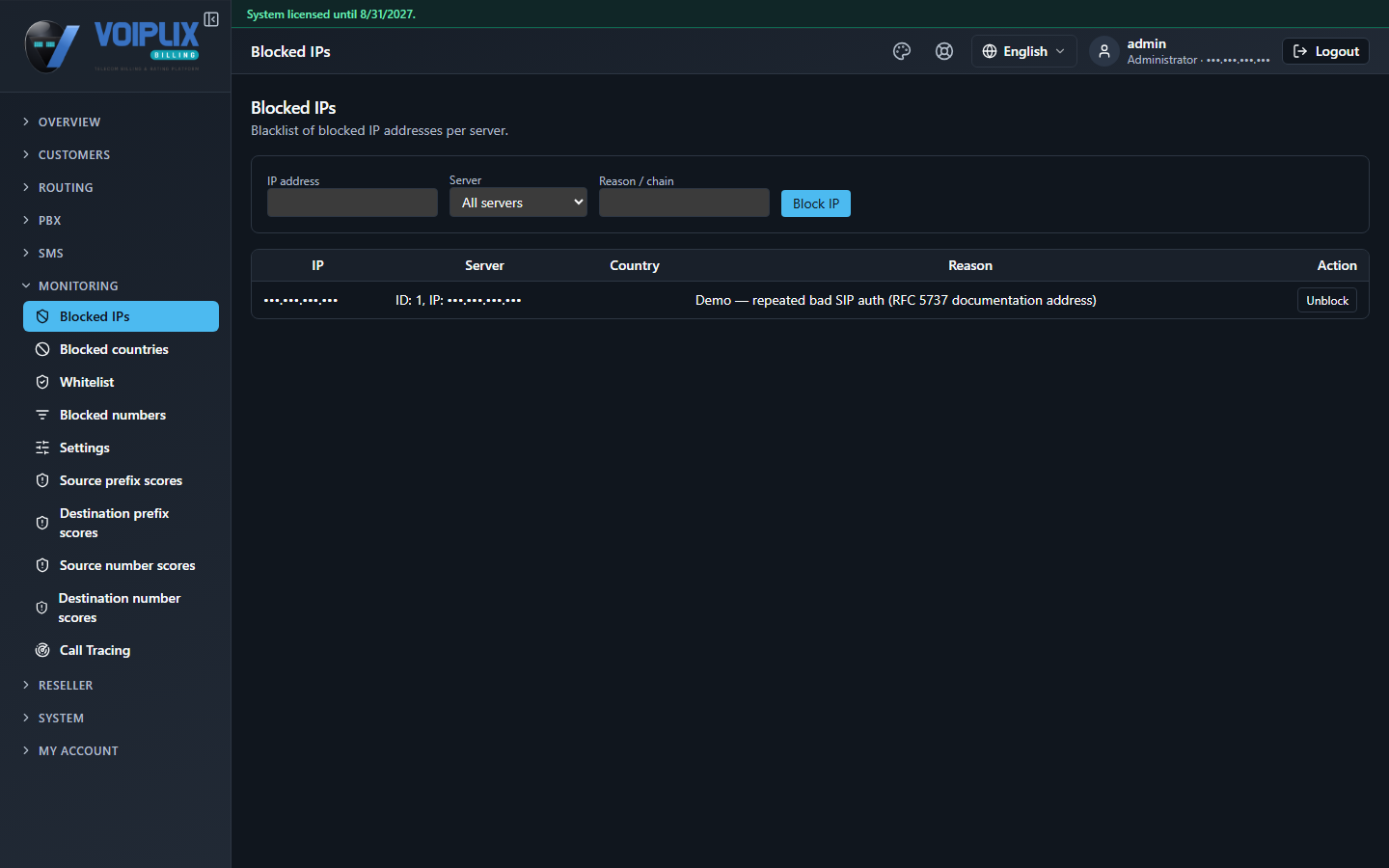Viewport: 1389px width, 868px height.
Task: Open Destination prefix scores
Action: (121, 523)
